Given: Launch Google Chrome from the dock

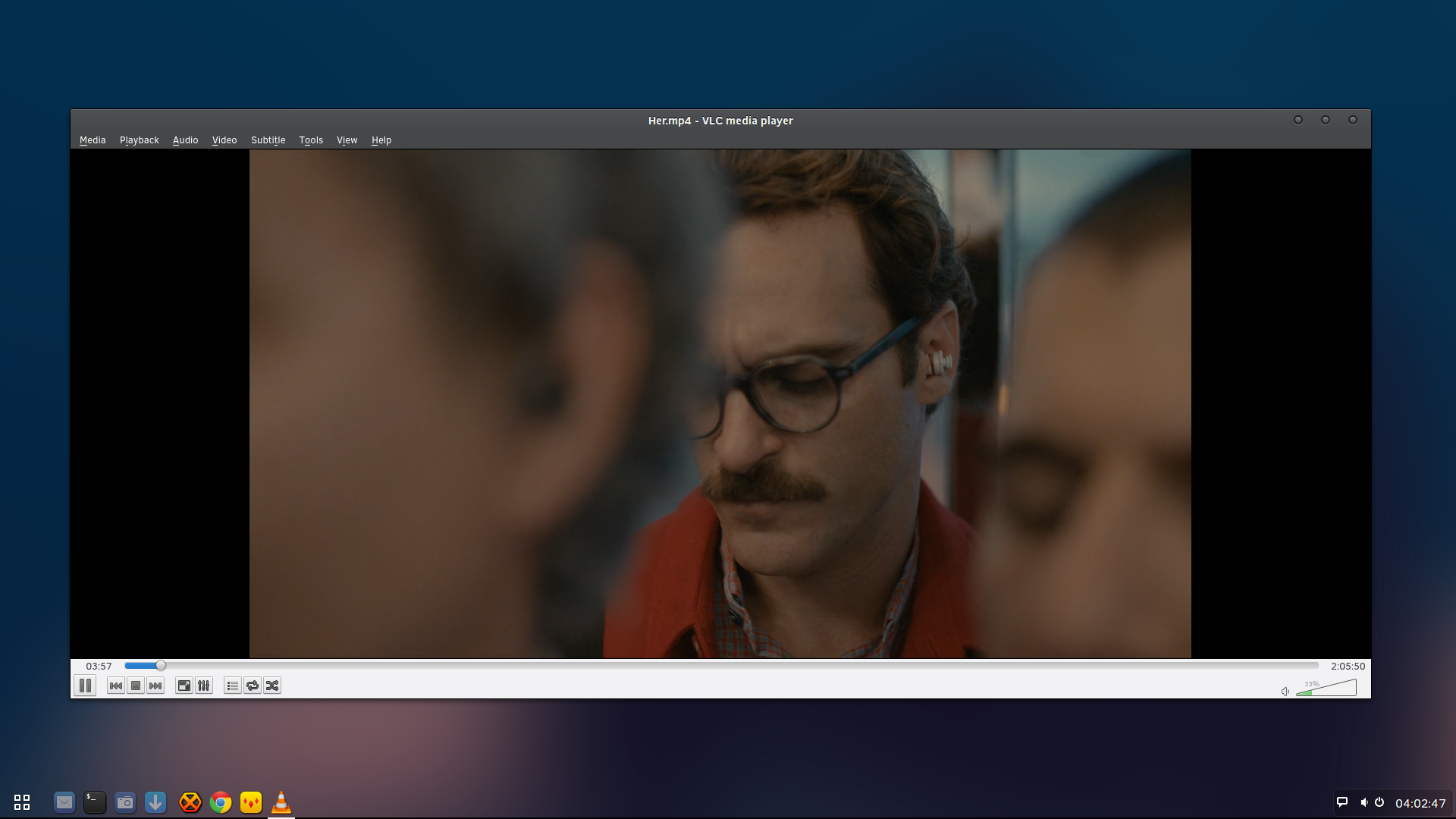Looking at the screenshot, I should click(x=221, y=802).
